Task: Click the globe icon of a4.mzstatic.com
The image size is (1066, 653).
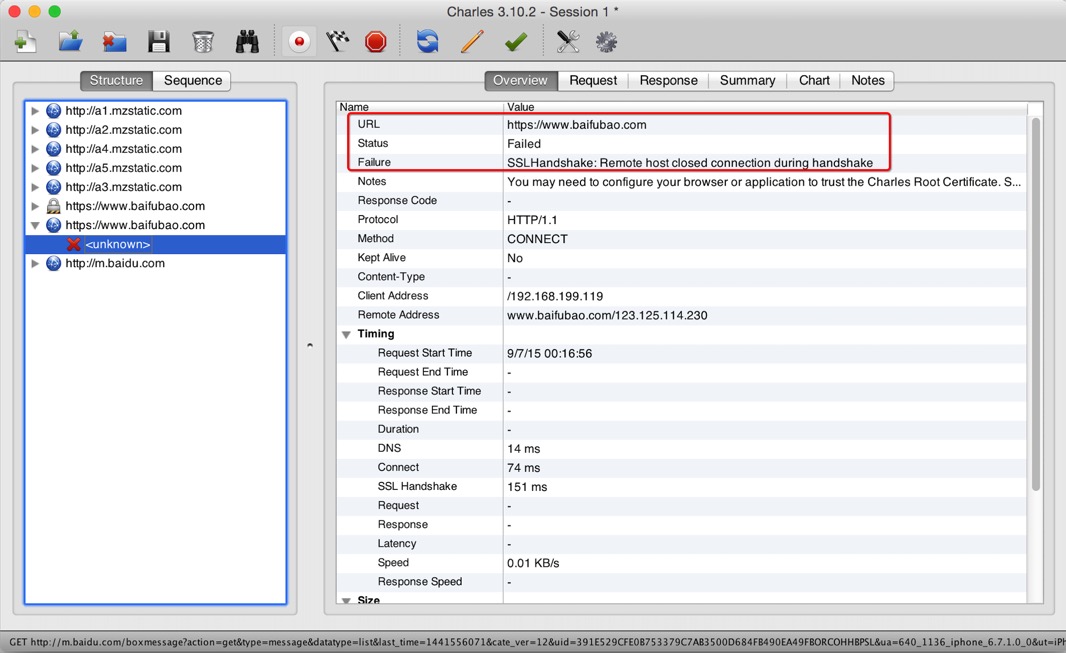Action: pyautogui.click(x=53, y=149)
